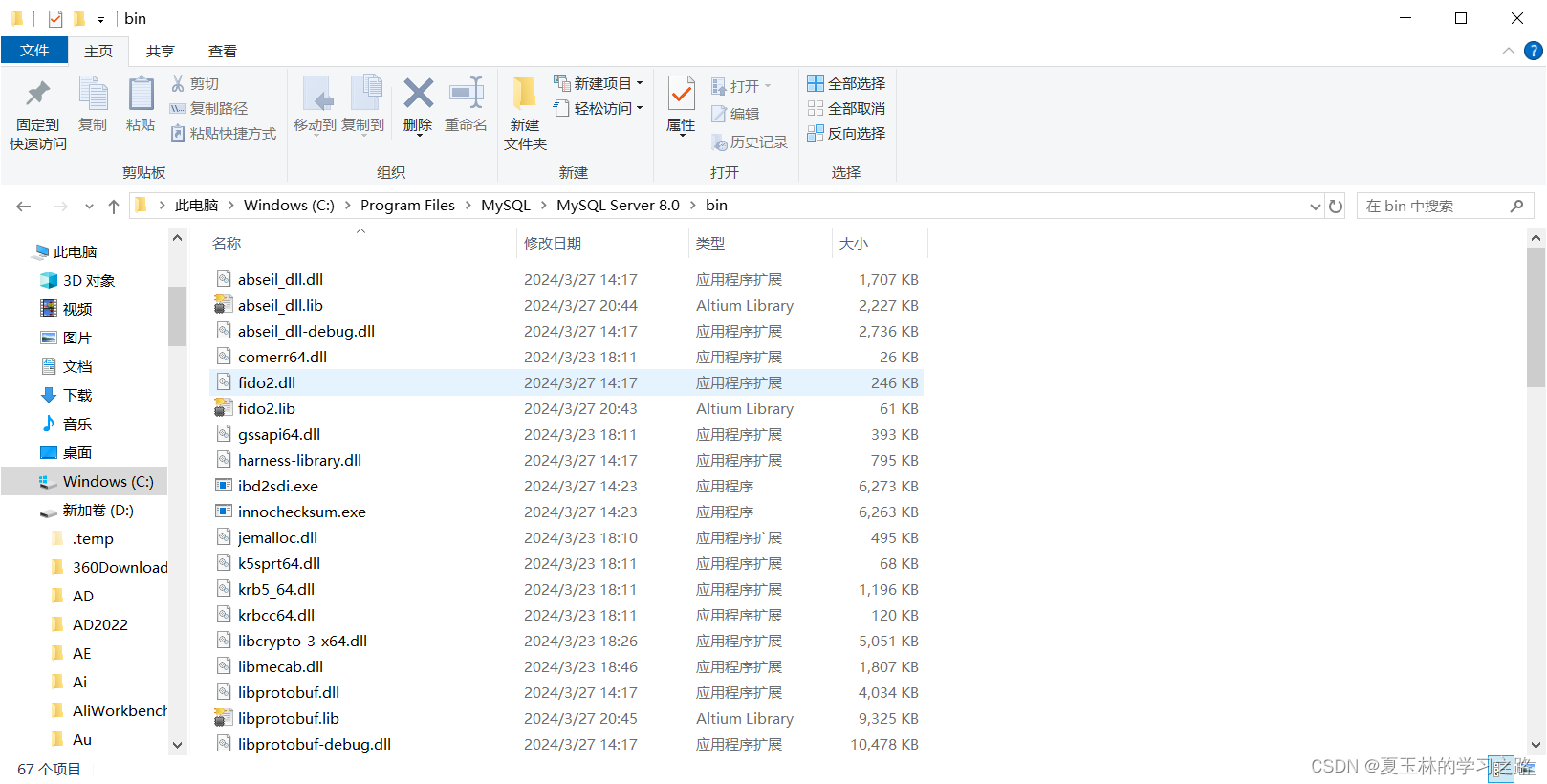Navigate to the Program Files breadcrumb
This screenshot has width=1547, height=784.
pos(407,206)
